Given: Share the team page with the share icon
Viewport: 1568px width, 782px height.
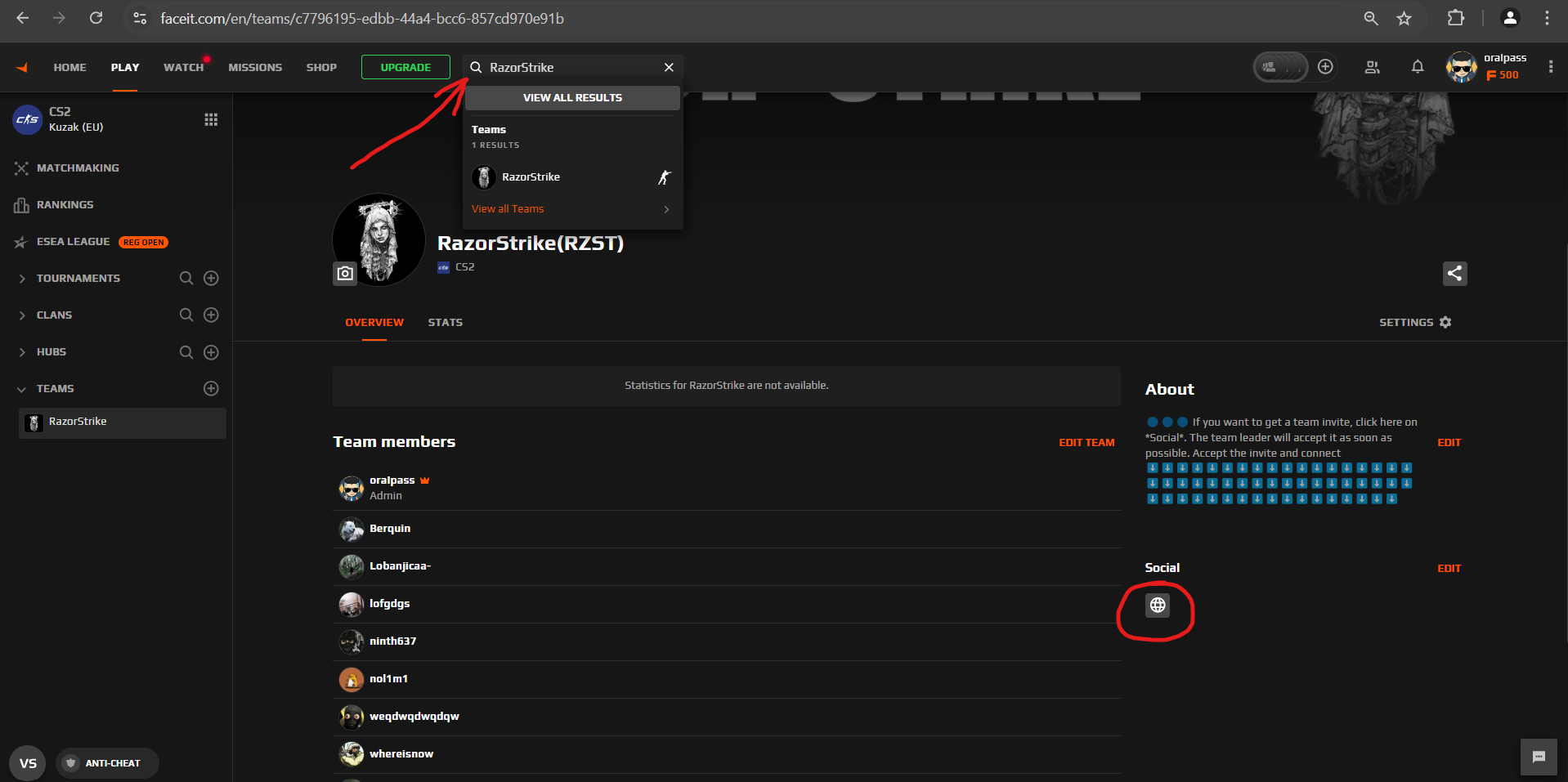Looking at the screenshot, I should pyautogui.click(x=1454, y=273).
